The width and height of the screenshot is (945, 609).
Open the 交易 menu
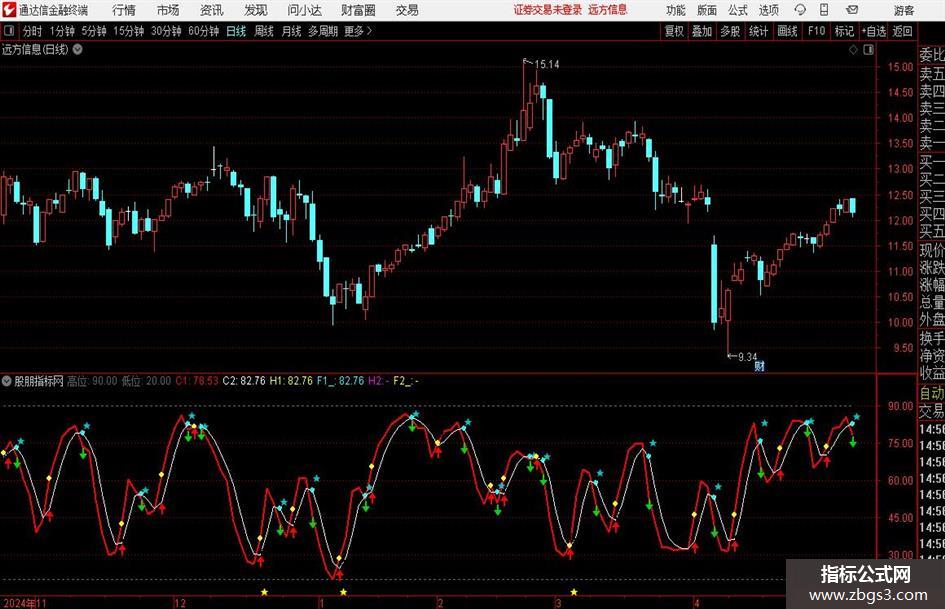(x=407, y=10)
